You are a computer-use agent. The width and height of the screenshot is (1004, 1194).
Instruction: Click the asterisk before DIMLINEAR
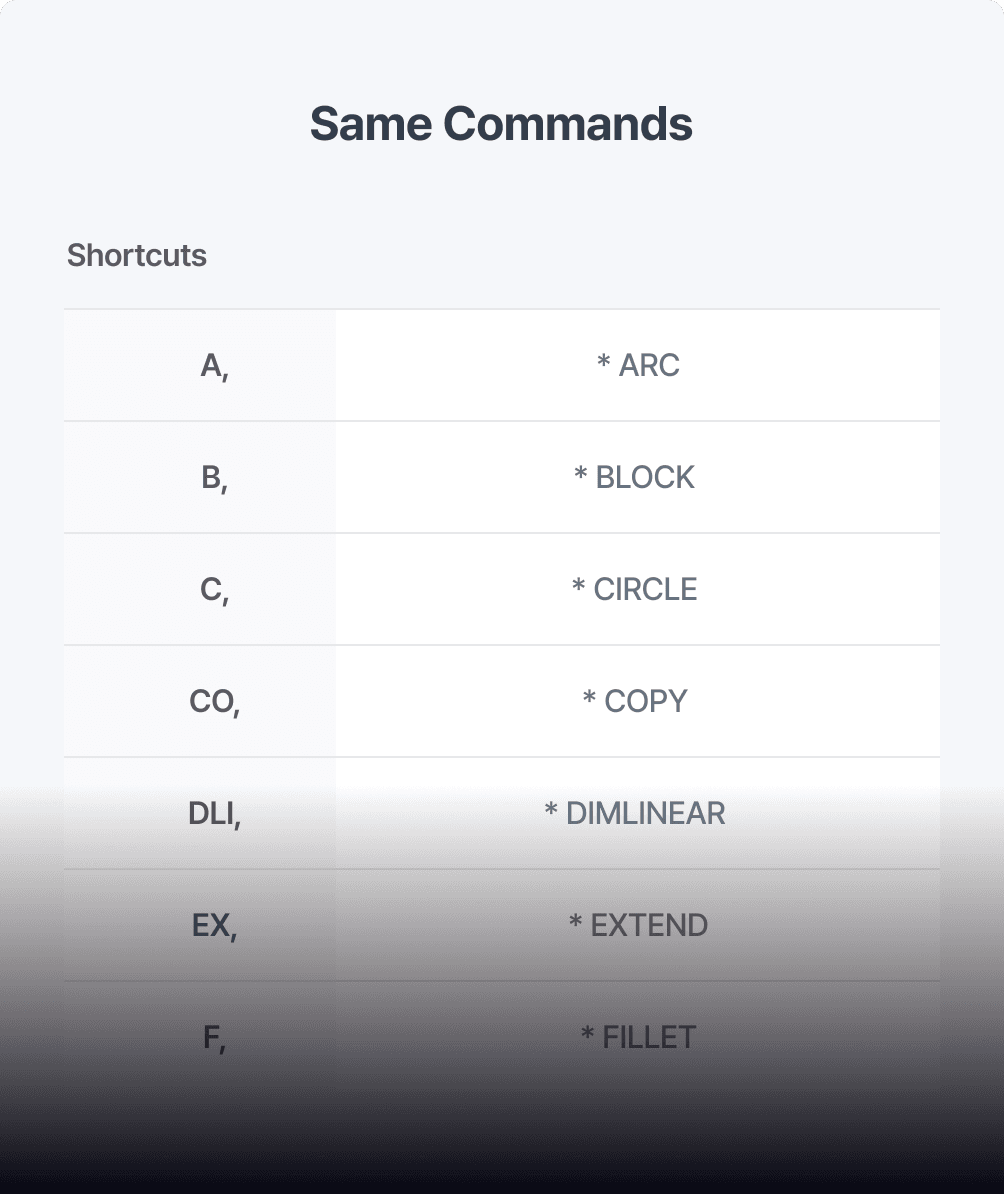pyautogui.click(x=551, y=809)
